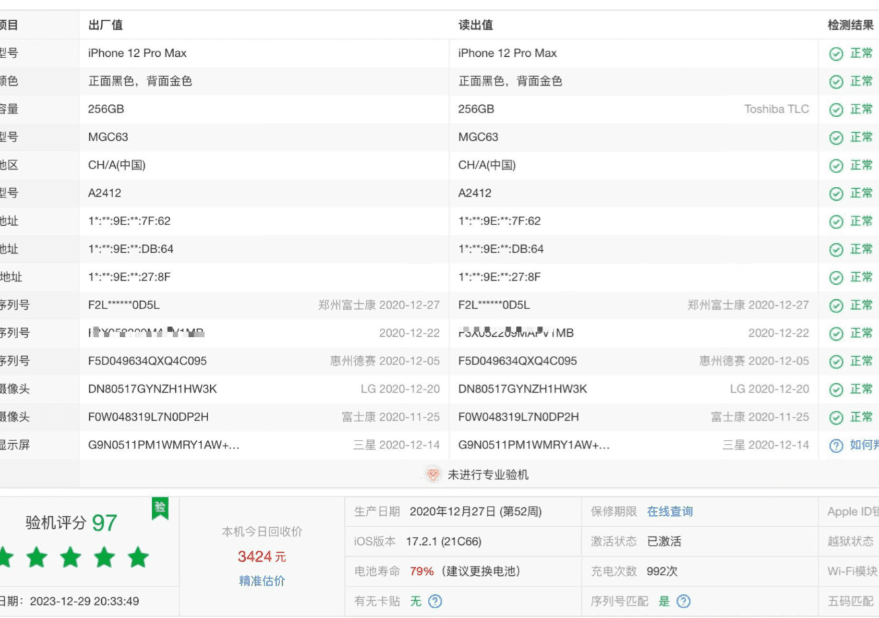The image size is (879, 618).
Task: Click the heart icon beside 未进行专业验机
Action: (x=433, y=475)
